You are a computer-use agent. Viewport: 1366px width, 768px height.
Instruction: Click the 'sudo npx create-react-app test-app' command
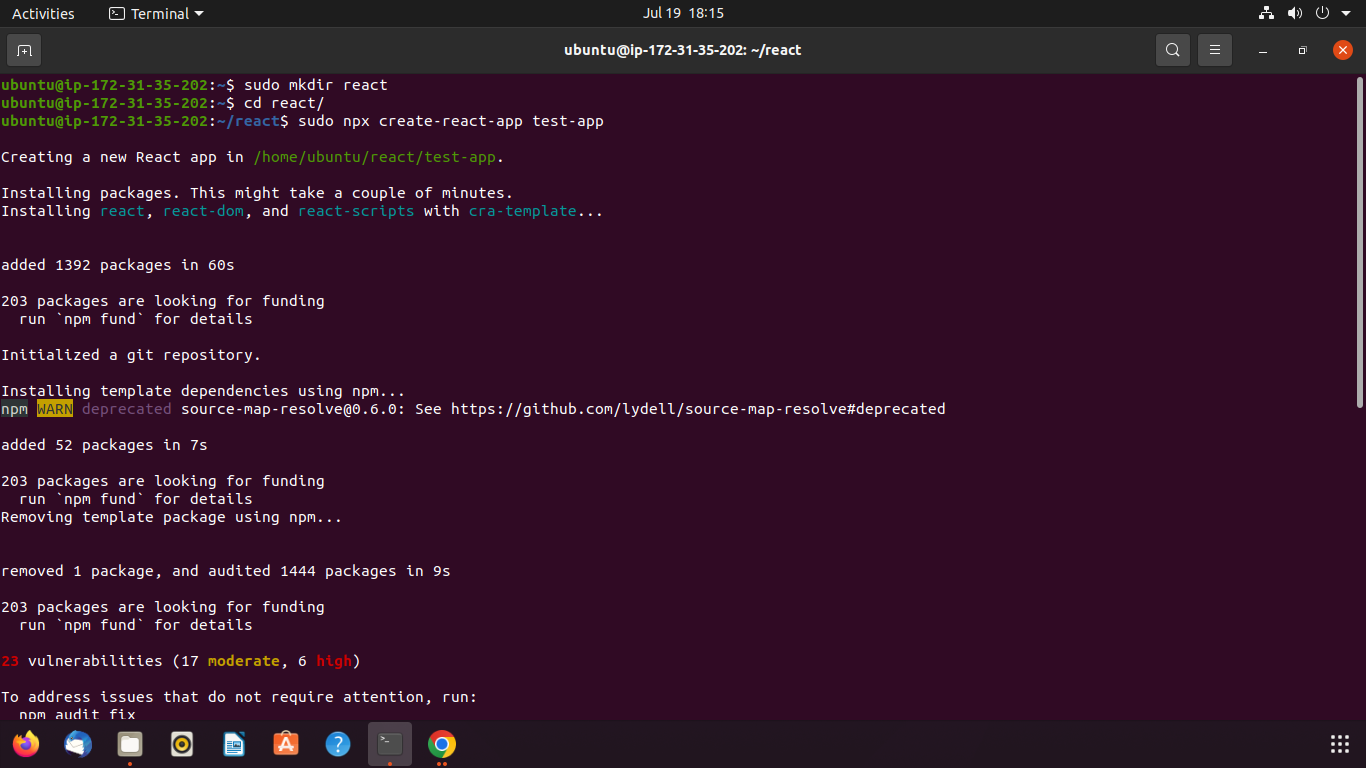(451, 121)
